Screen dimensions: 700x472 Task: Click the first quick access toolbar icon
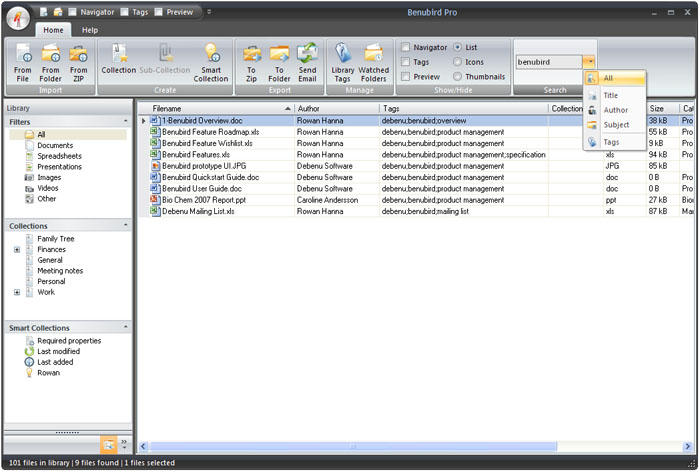[43, 12]
